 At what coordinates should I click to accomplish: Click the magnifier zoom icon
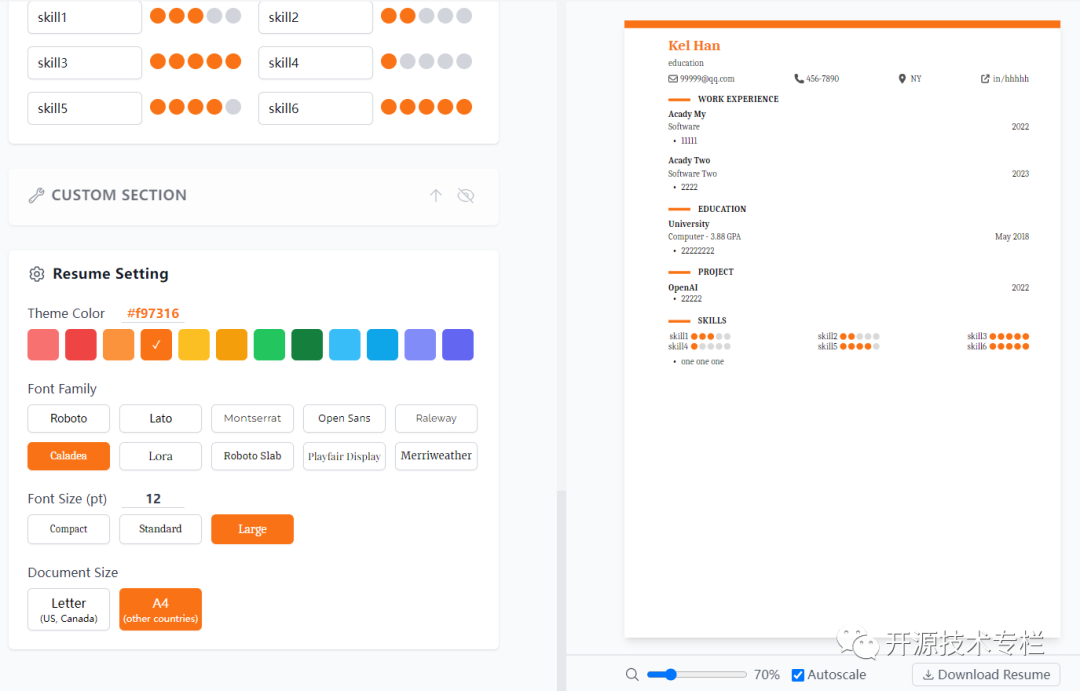coord(632,674)
